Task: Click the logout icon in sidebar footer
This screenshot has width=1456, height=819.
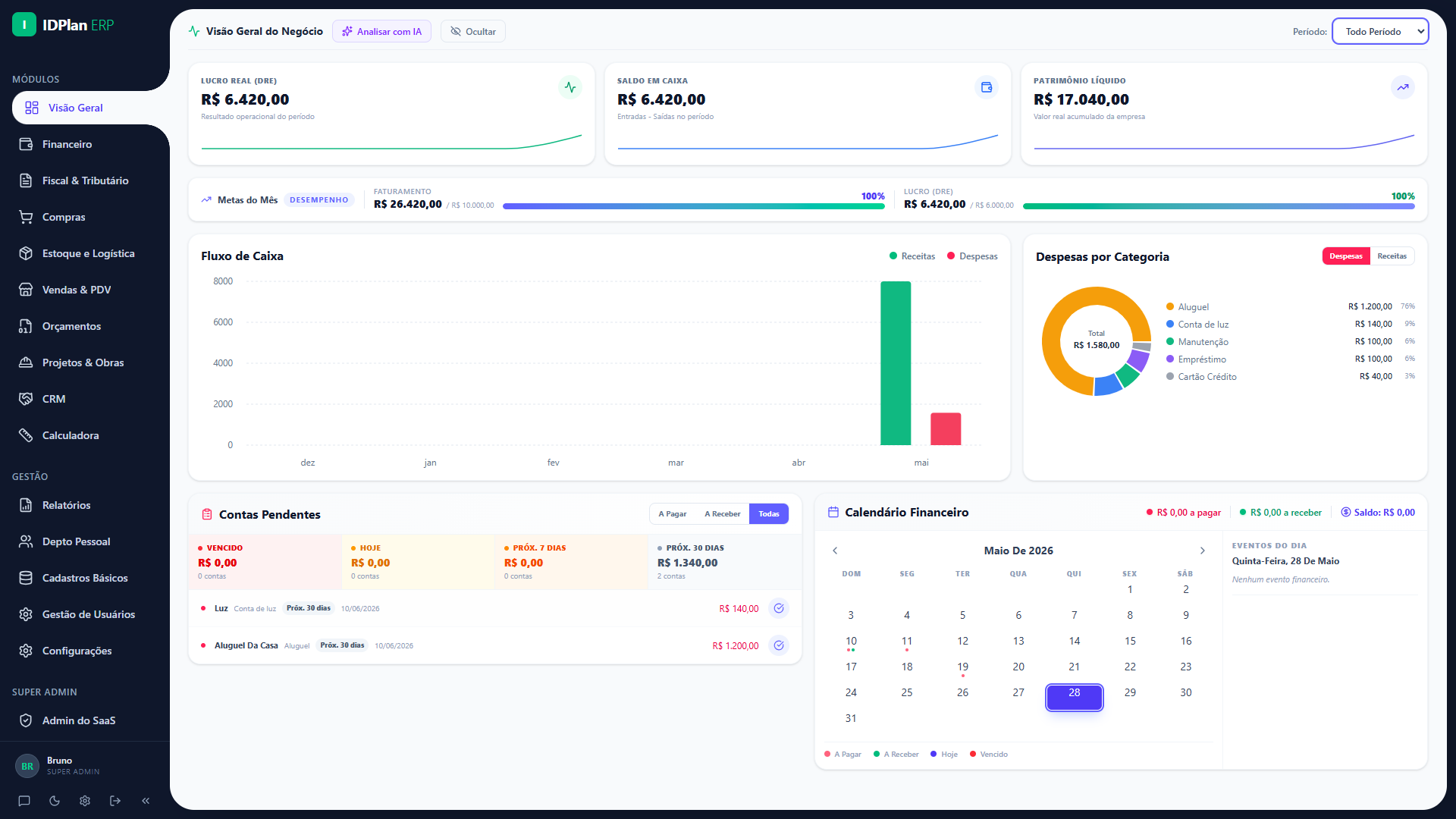Action: (115, 801)
